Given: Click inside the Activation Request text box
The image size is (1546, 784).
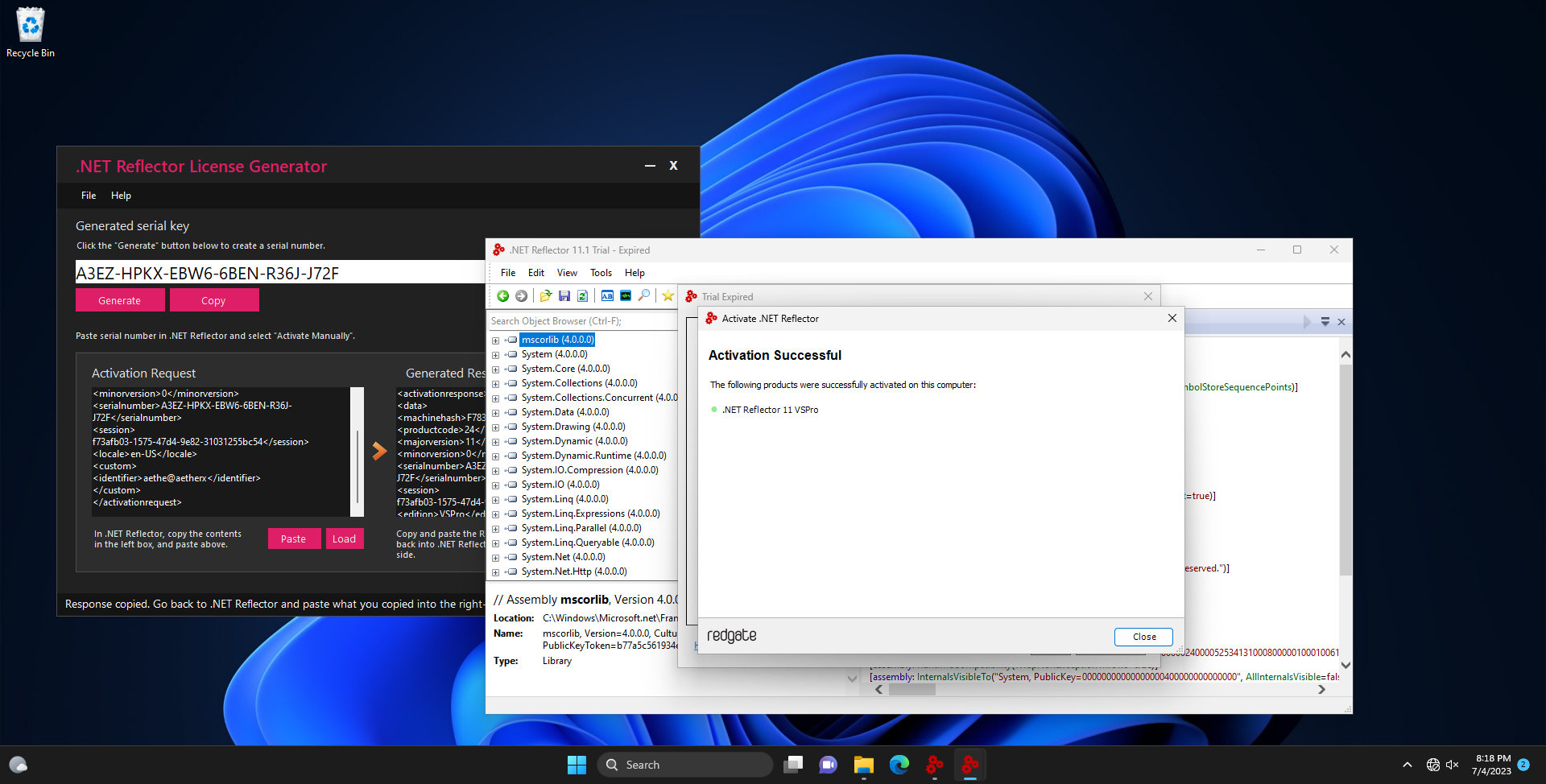Looking at the screenshot, I should point(221,452).
